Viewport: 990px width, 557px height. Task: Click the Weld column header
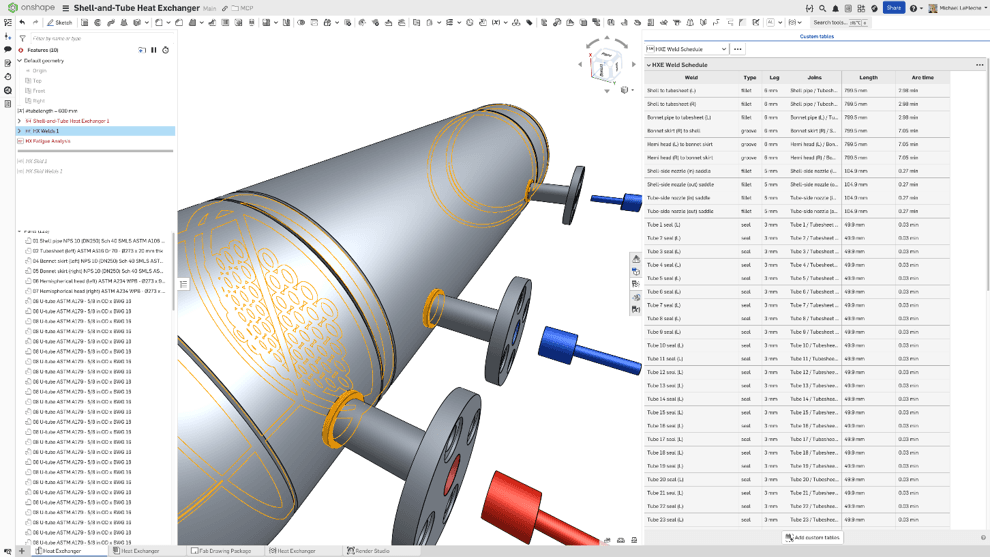pyautogui.click(x=691, y=78)
